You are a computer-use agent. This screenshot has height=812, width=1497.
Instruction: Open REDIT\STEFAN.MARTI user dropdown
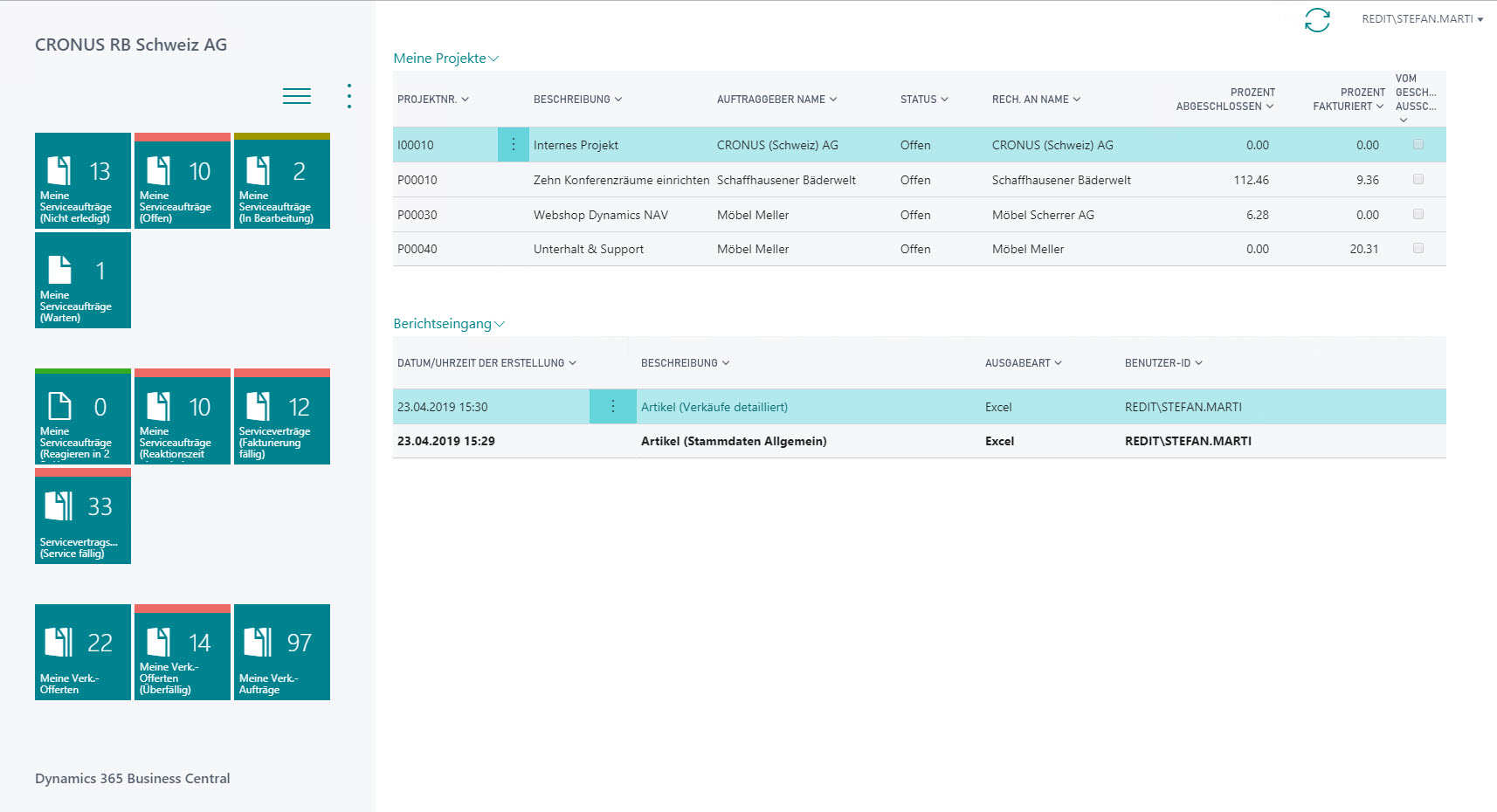[1423, 19]
